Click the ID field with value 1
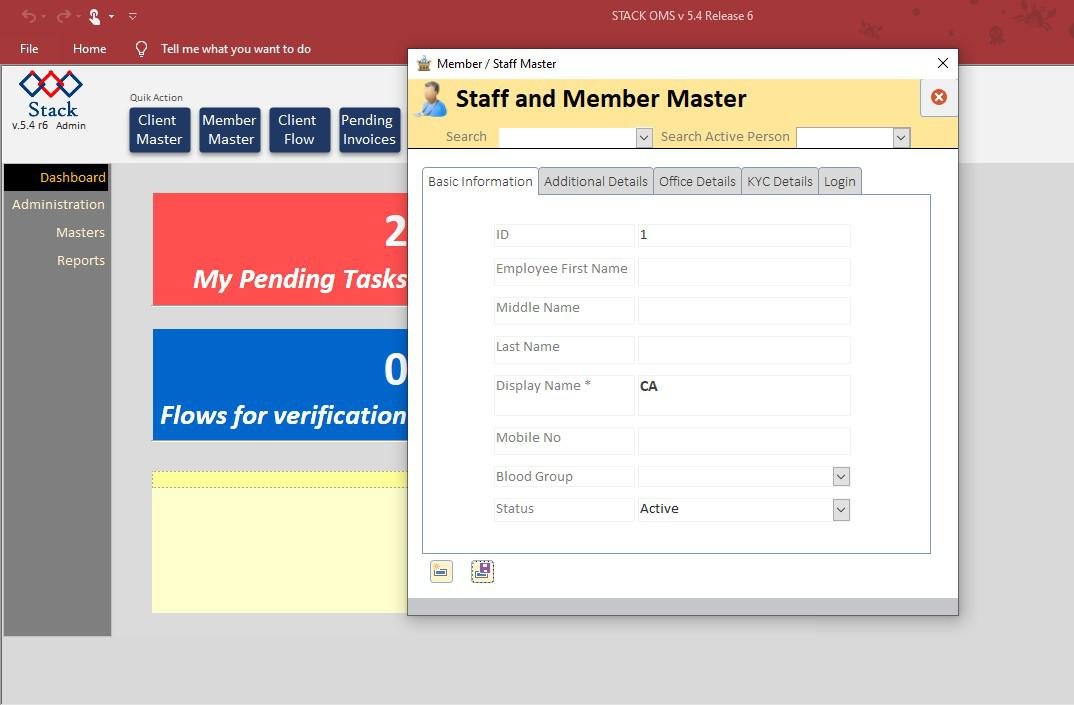This screenshot has height=705, width=1074. (x=744, y=235)
